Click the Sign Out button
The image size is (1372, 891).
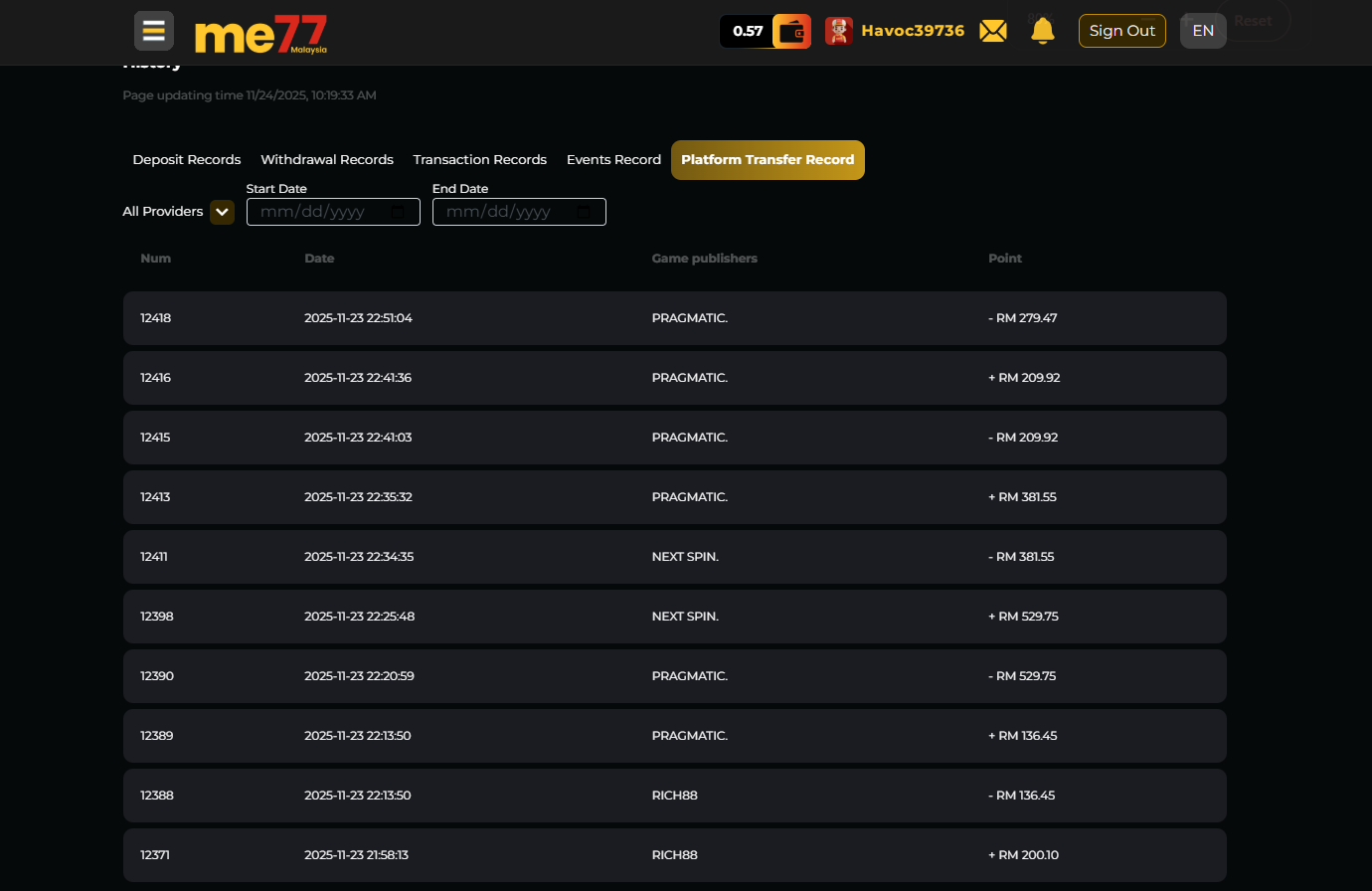pos(1121,31)
